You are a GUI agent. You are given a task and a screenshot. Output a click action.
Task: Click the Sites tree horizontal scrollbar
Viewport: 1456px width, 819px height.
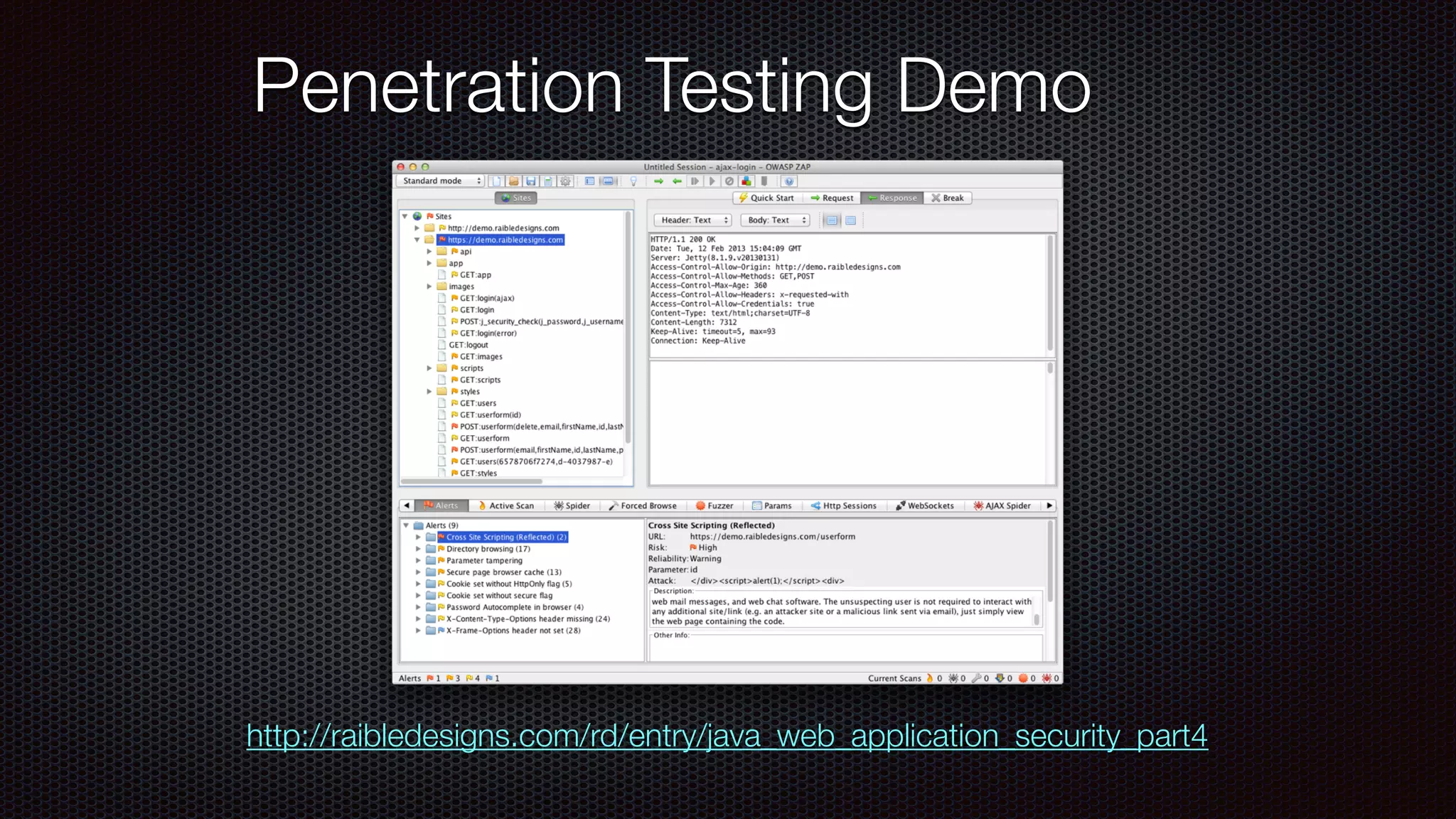[x=472, y=481]
